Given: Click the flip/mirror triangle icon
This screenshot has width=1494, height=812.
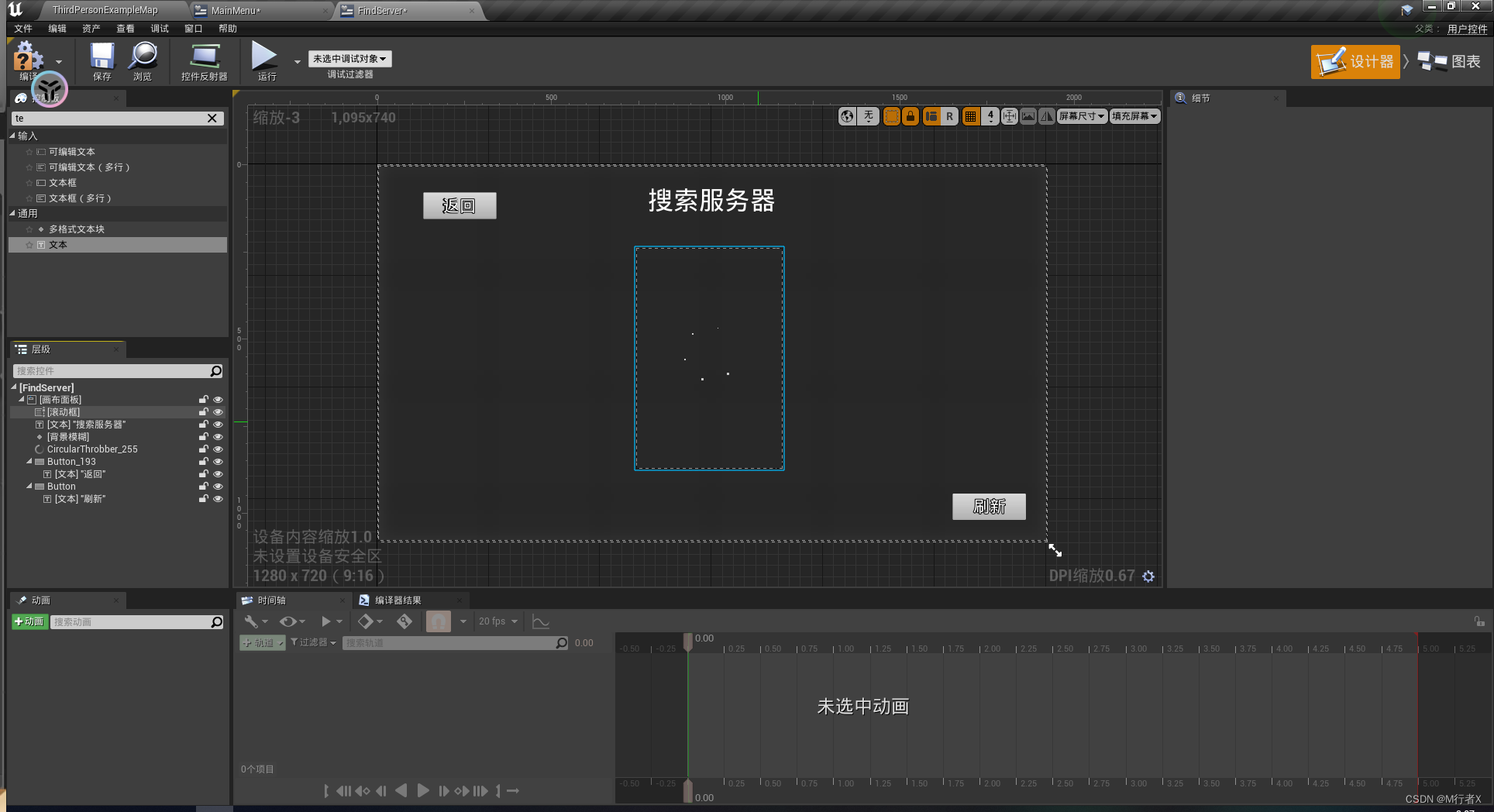Looking at the screenshot, I should pos(1047,116).
